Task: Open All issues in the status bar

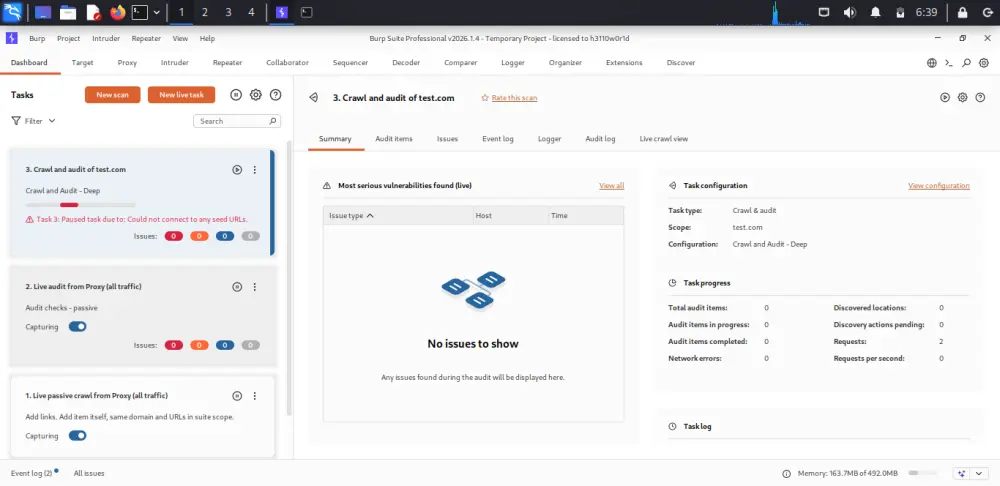Action: pos(89,474)
